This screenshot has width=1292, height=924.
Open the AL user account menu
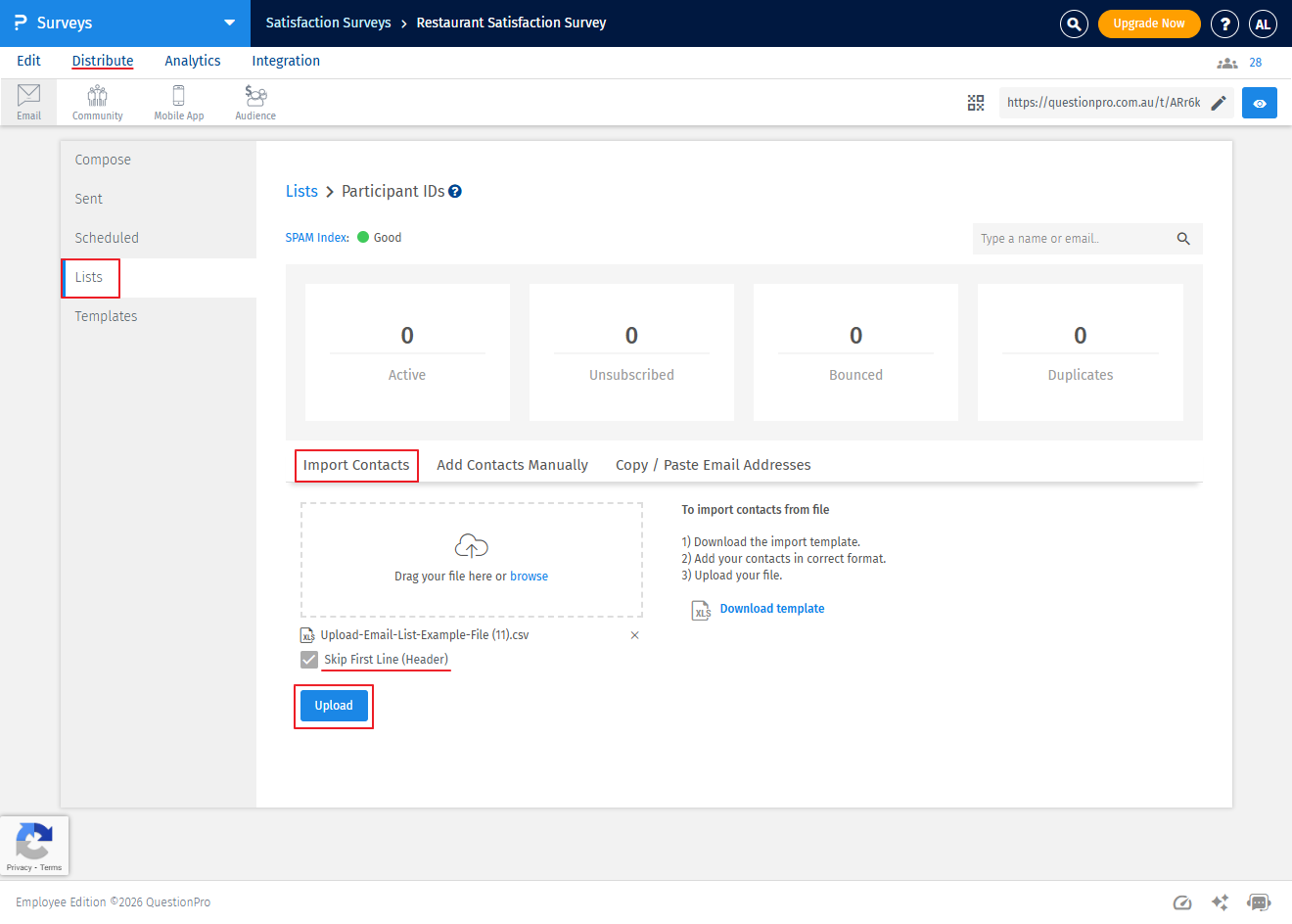[1263, 23]
